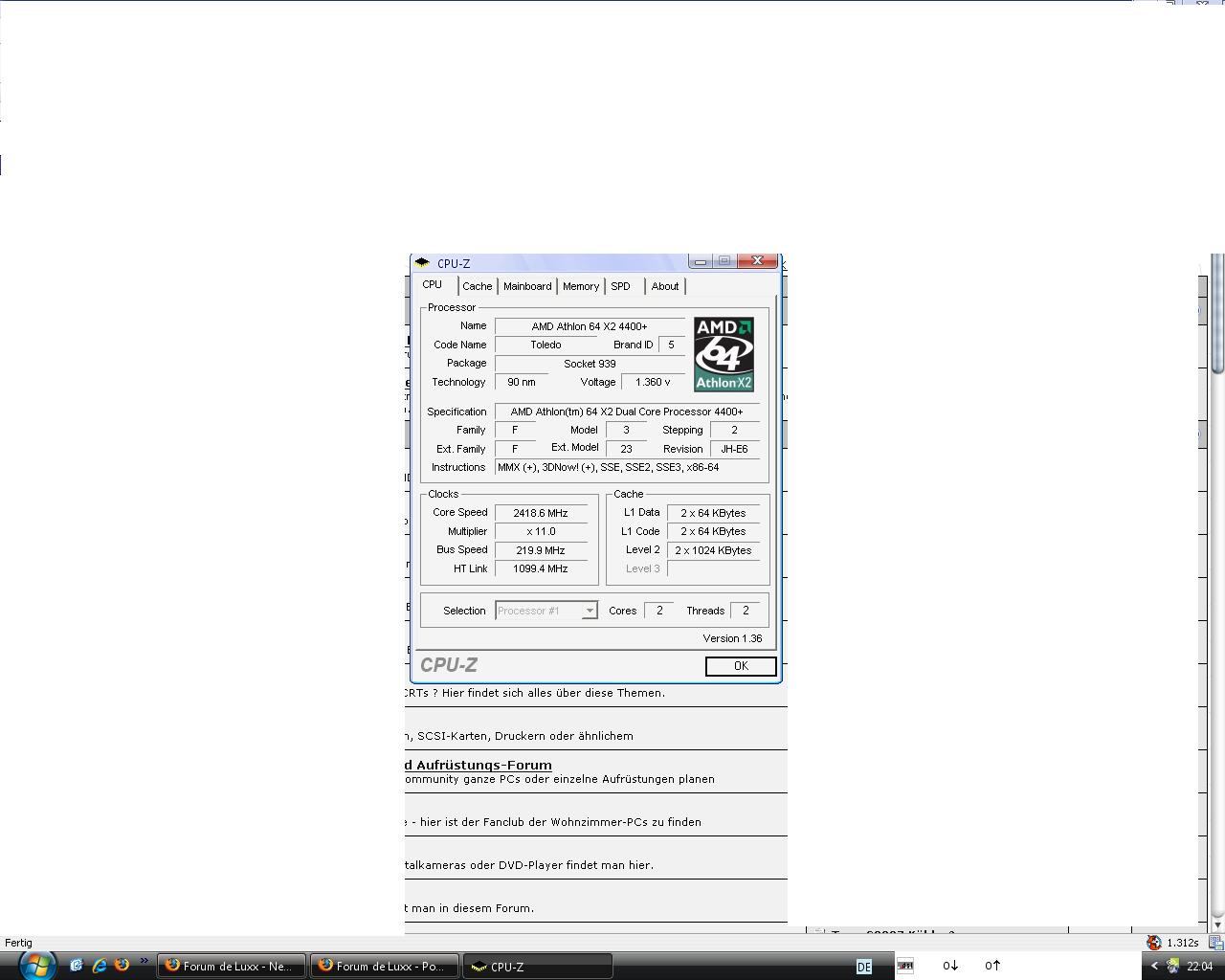Open Forum de Luxx - Po... taskbar window

coord(384,966)
